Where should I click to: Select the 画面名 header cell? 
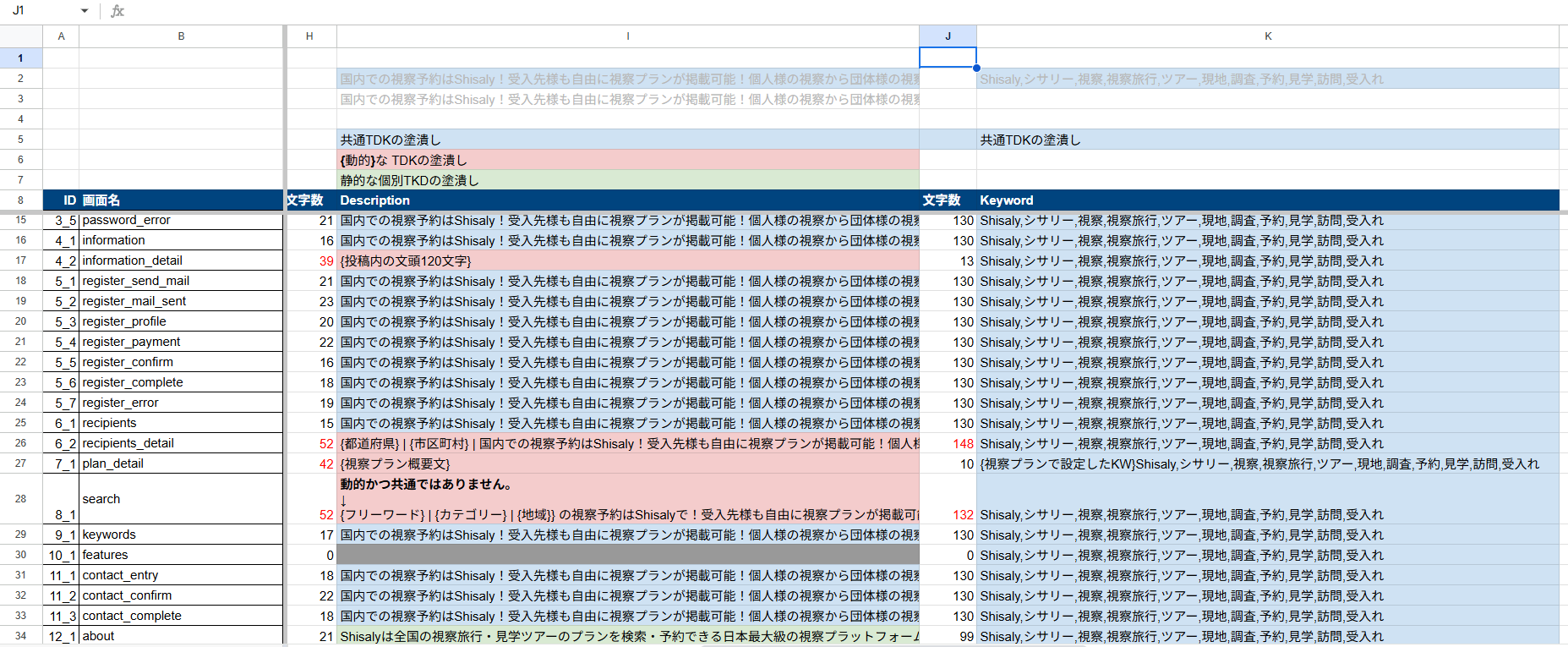[181, 200]
